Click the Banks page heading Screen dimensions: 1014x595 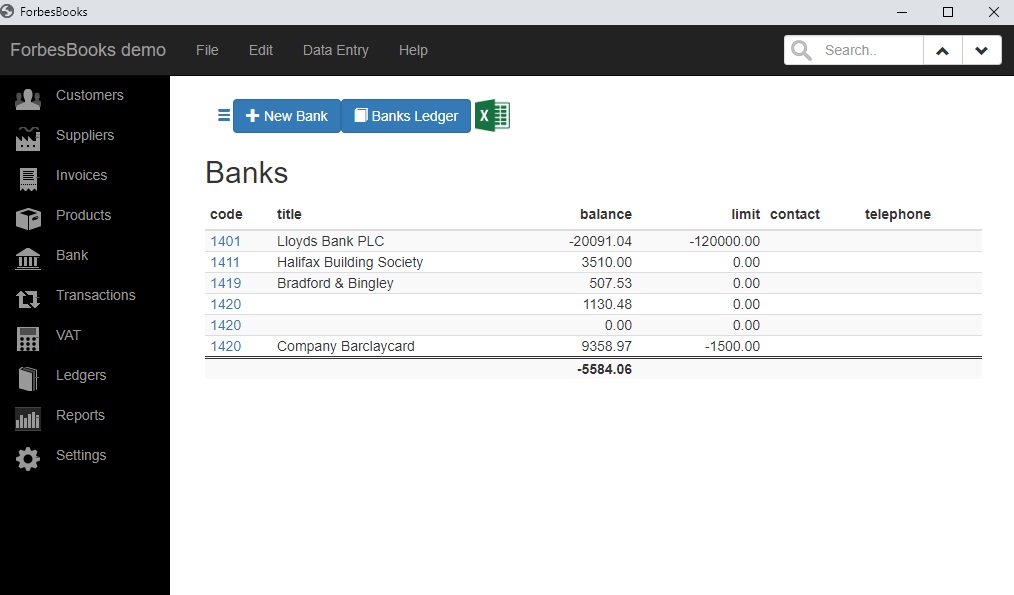[246, 173]
